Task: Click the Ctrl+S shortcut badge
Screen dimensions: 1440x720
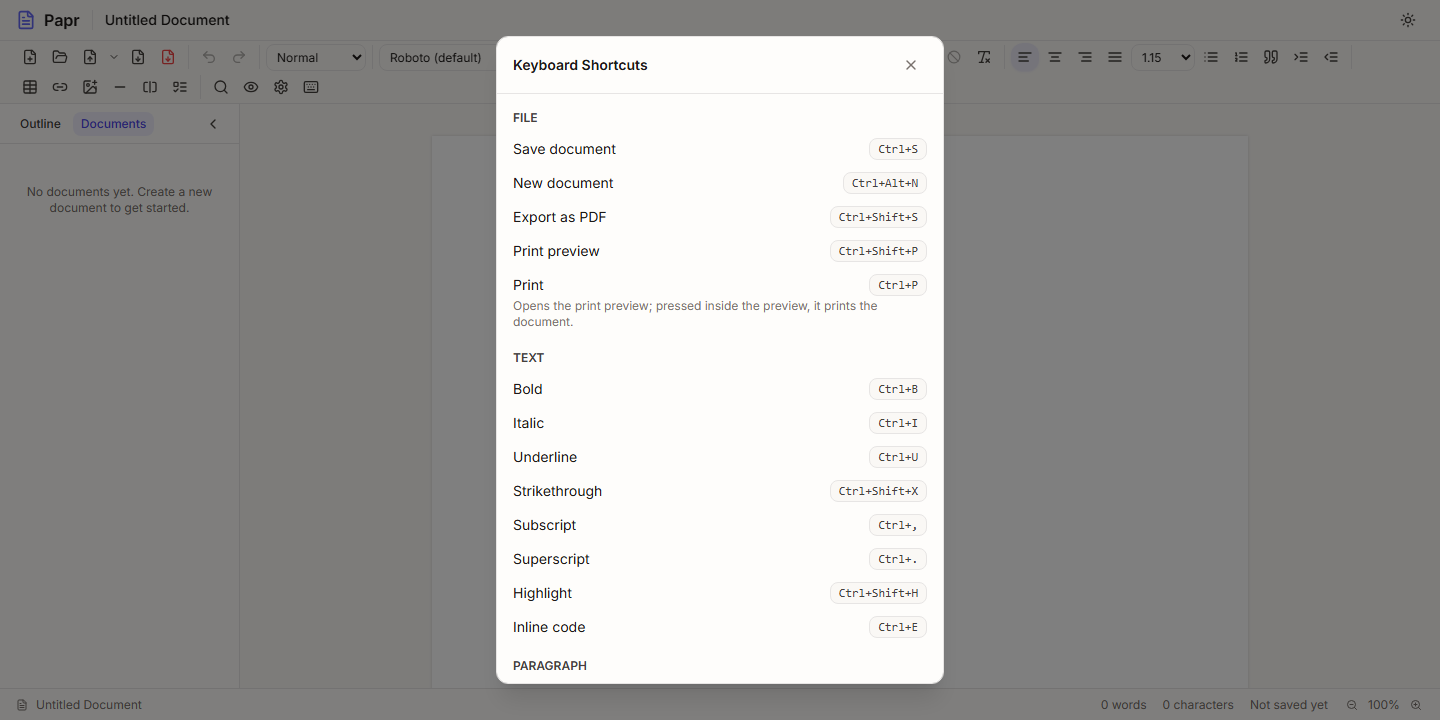Action: pyautogui.click(x=898, y=149)
